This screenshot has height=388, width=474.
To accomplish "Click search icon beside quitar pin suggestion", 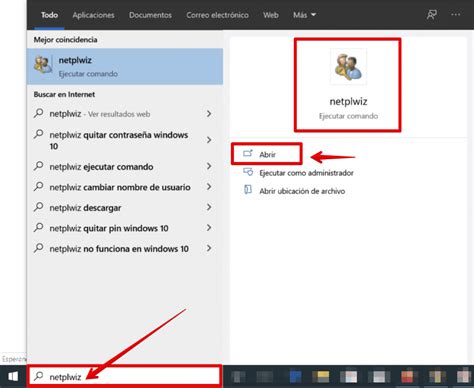I will [39, 228].
